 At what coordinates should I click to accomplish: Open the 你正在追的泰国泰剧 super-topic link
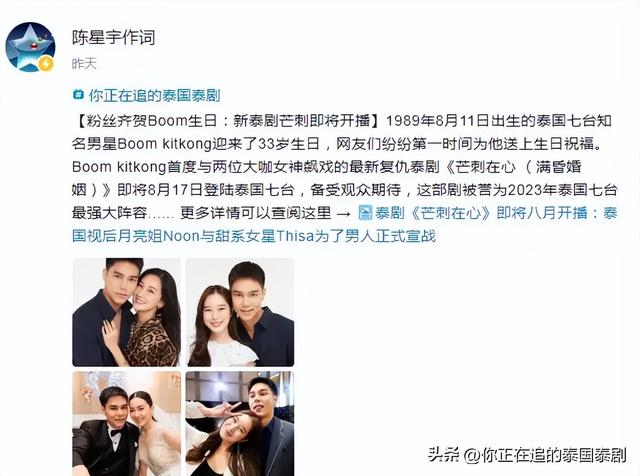point(154,95)
